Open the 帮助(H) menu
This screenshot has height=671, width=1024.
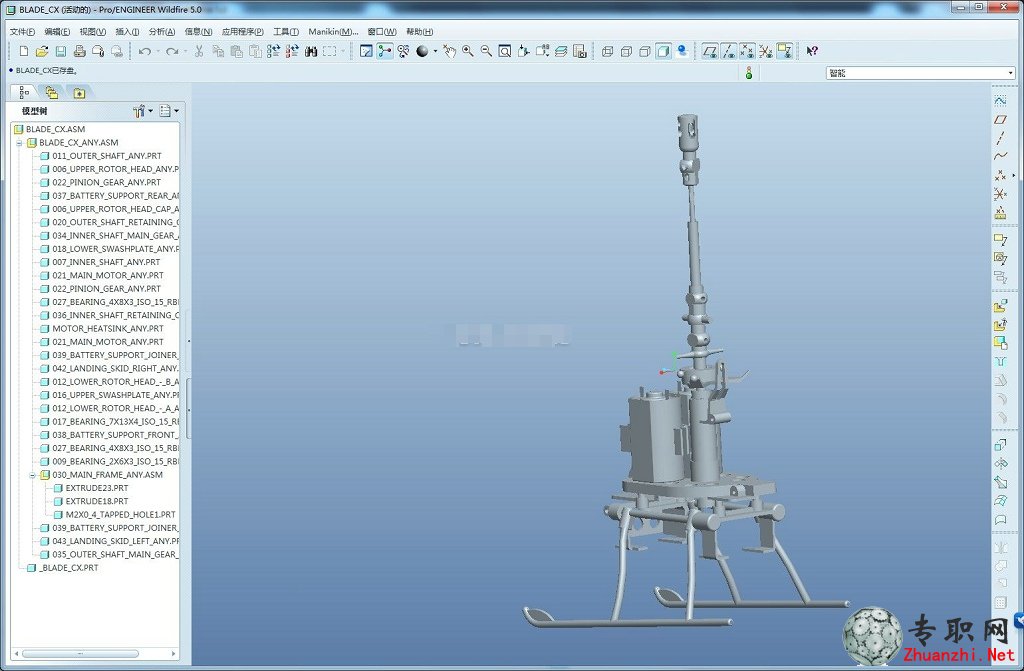[x=419, y=31]
